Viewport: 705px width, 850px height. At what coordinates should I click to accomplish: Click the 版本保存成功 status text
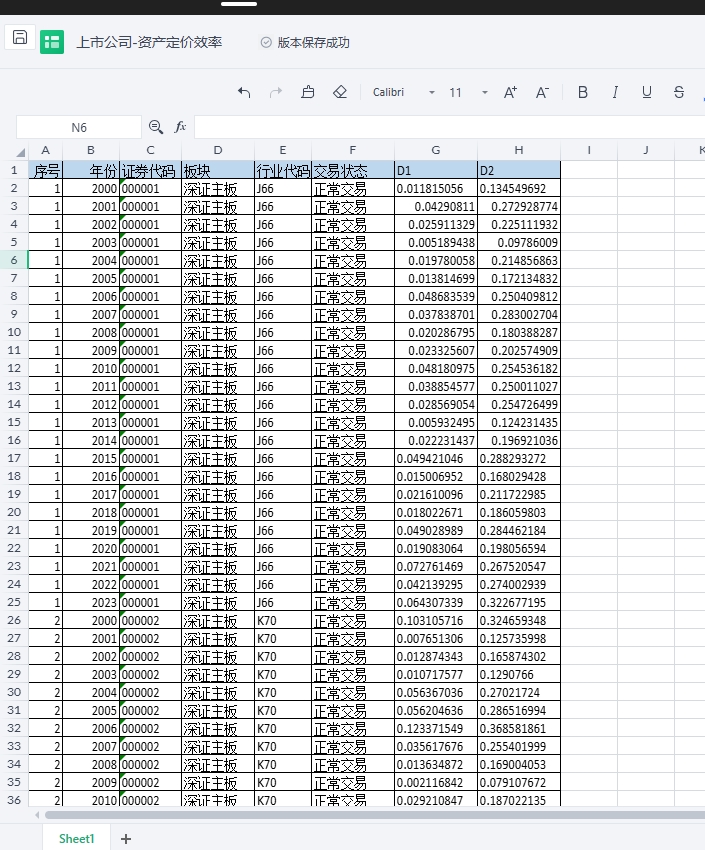pos(313,42)
